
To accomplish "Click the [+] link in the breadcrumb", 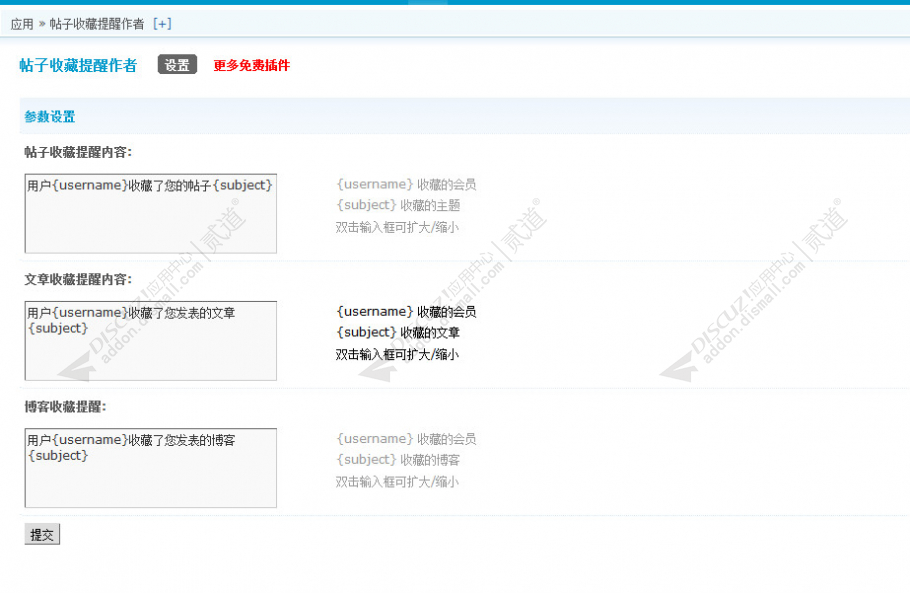I will tap(162, 24).
